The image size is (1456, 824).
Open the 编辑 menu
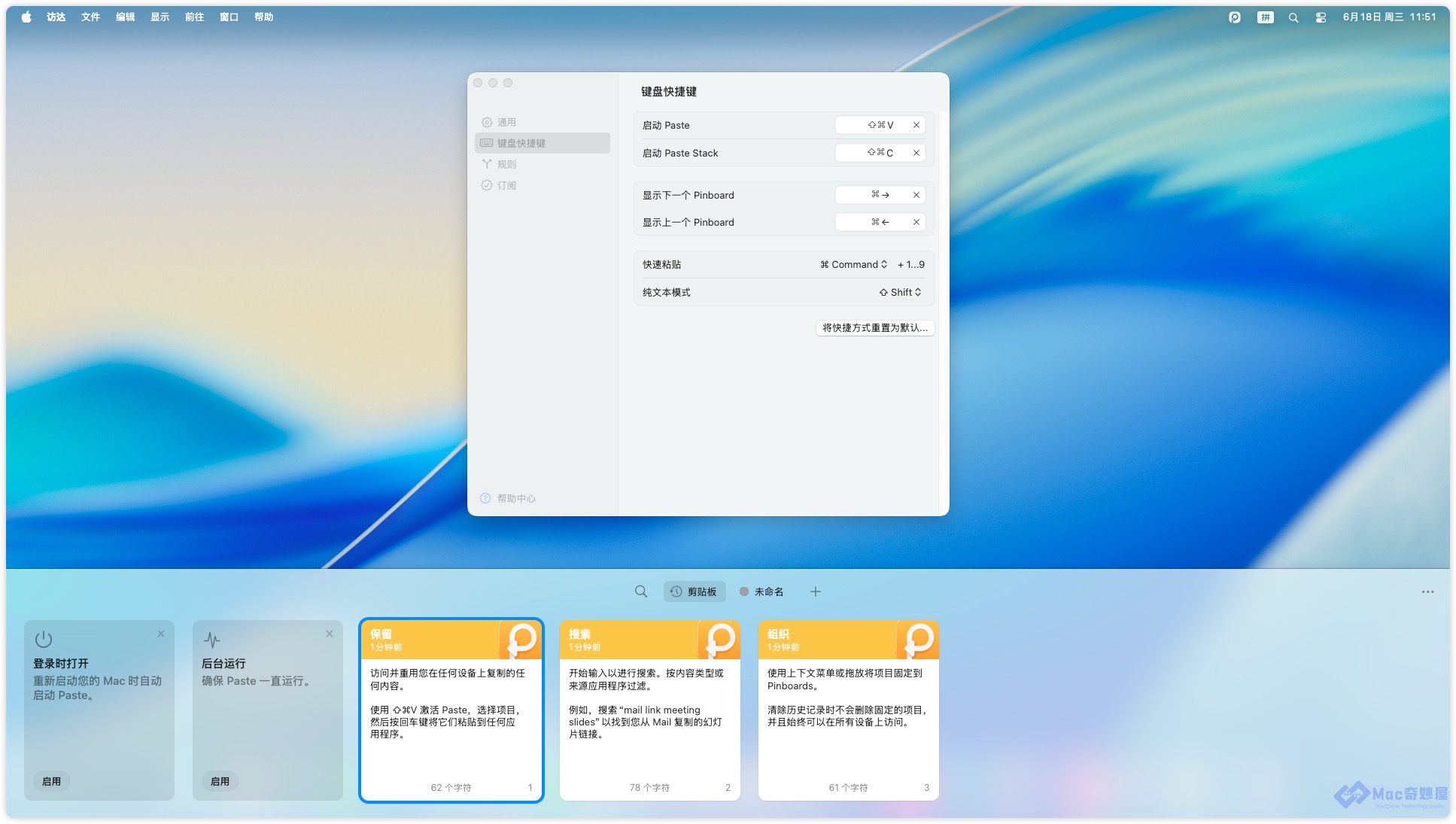click(125, 17)
